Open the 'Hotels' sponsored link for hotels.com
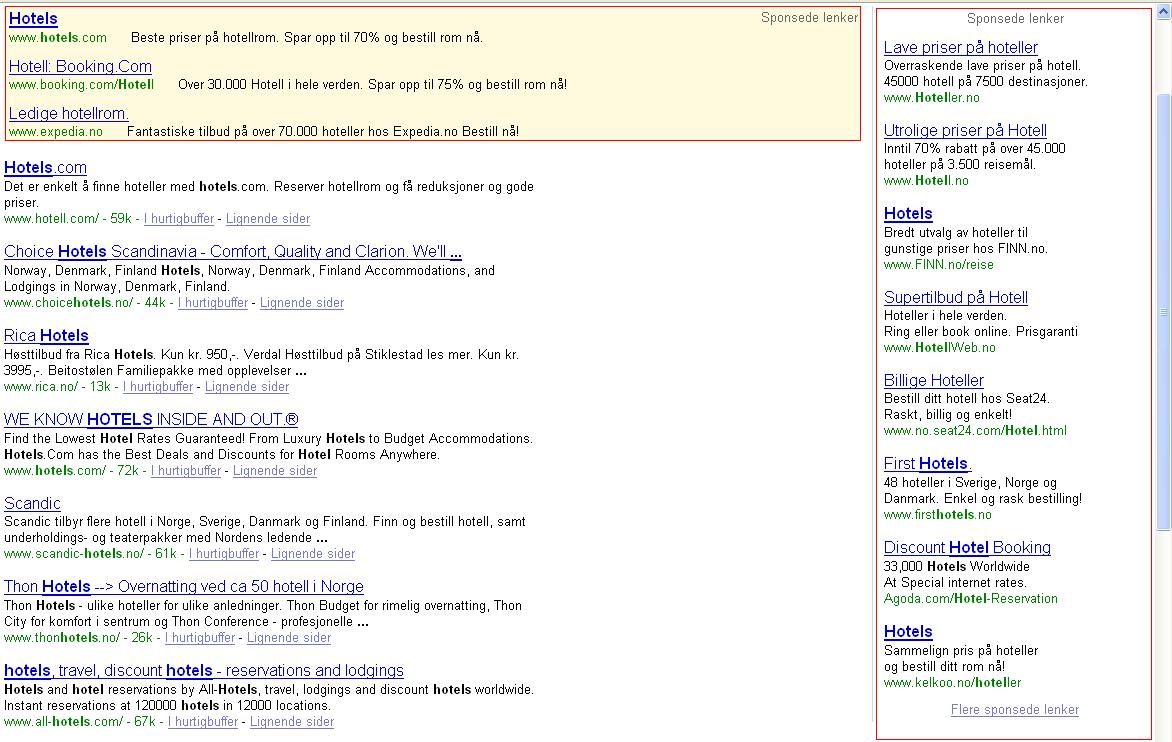This screenshot has width=1172, height=742. pos(33,19)
